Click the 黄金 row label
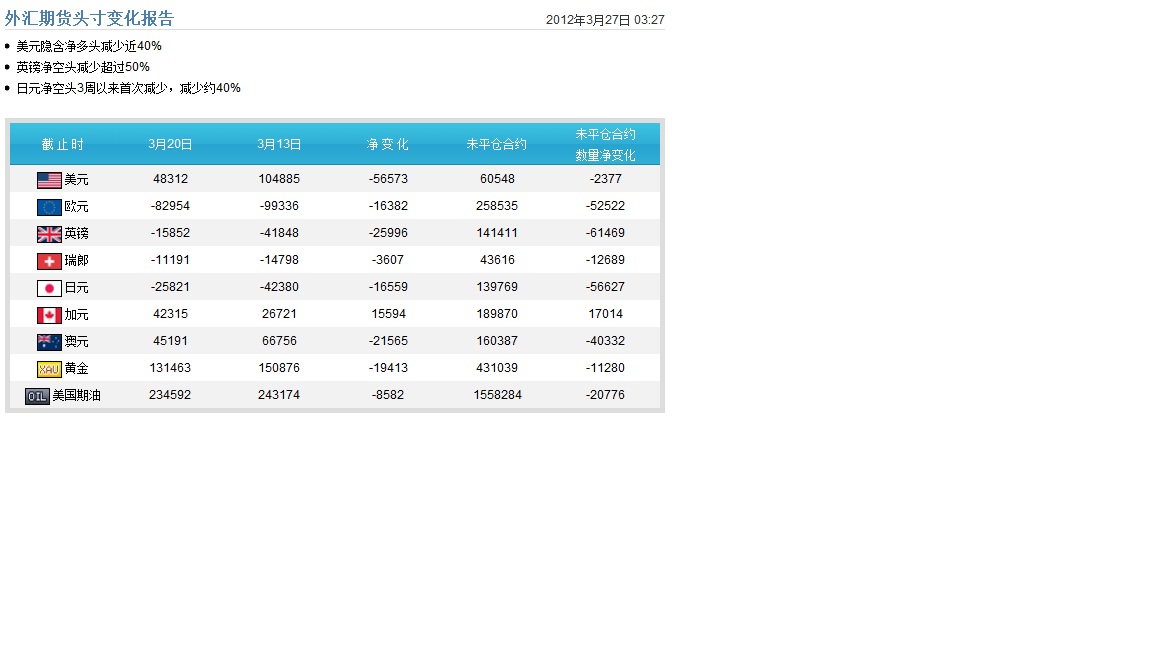The height and width of the screenshot is (648, 1152). 76,368
